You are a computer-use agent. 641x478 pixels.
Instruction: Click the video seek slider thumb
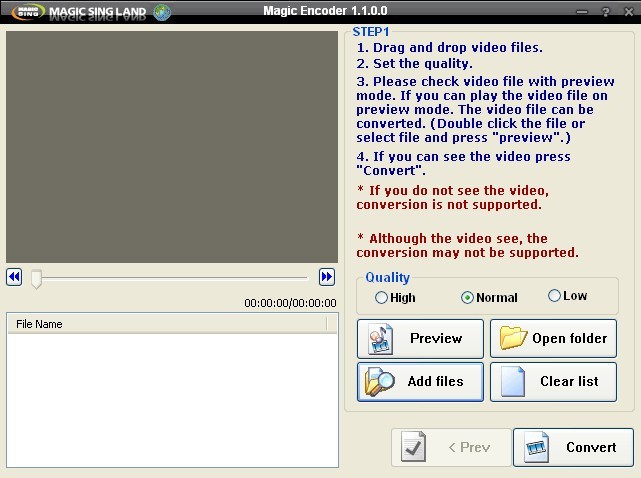(36, 279)
